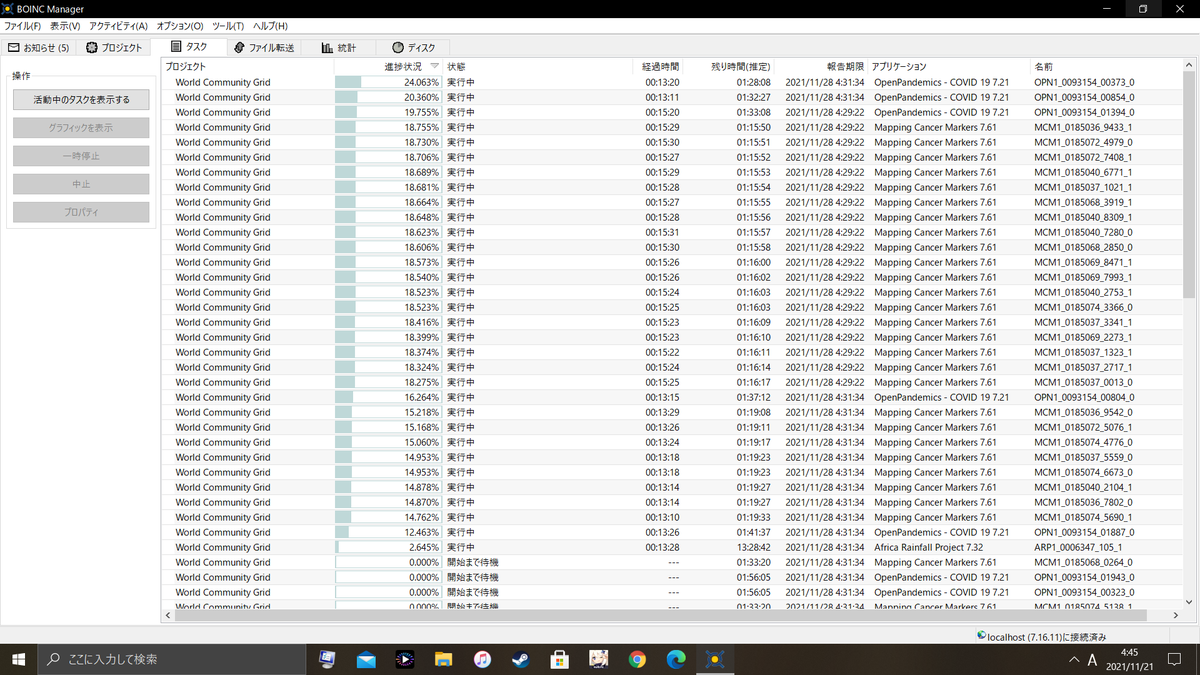Open the Mail app from taskbar
1200x675 pixels.
click(365, 659)
